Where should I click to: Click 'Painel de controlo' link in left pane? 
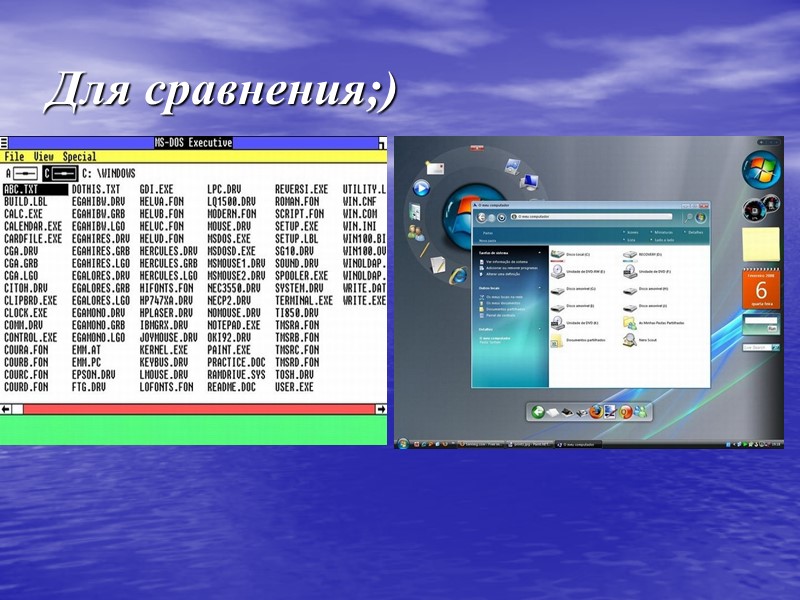tap(496, 316)
